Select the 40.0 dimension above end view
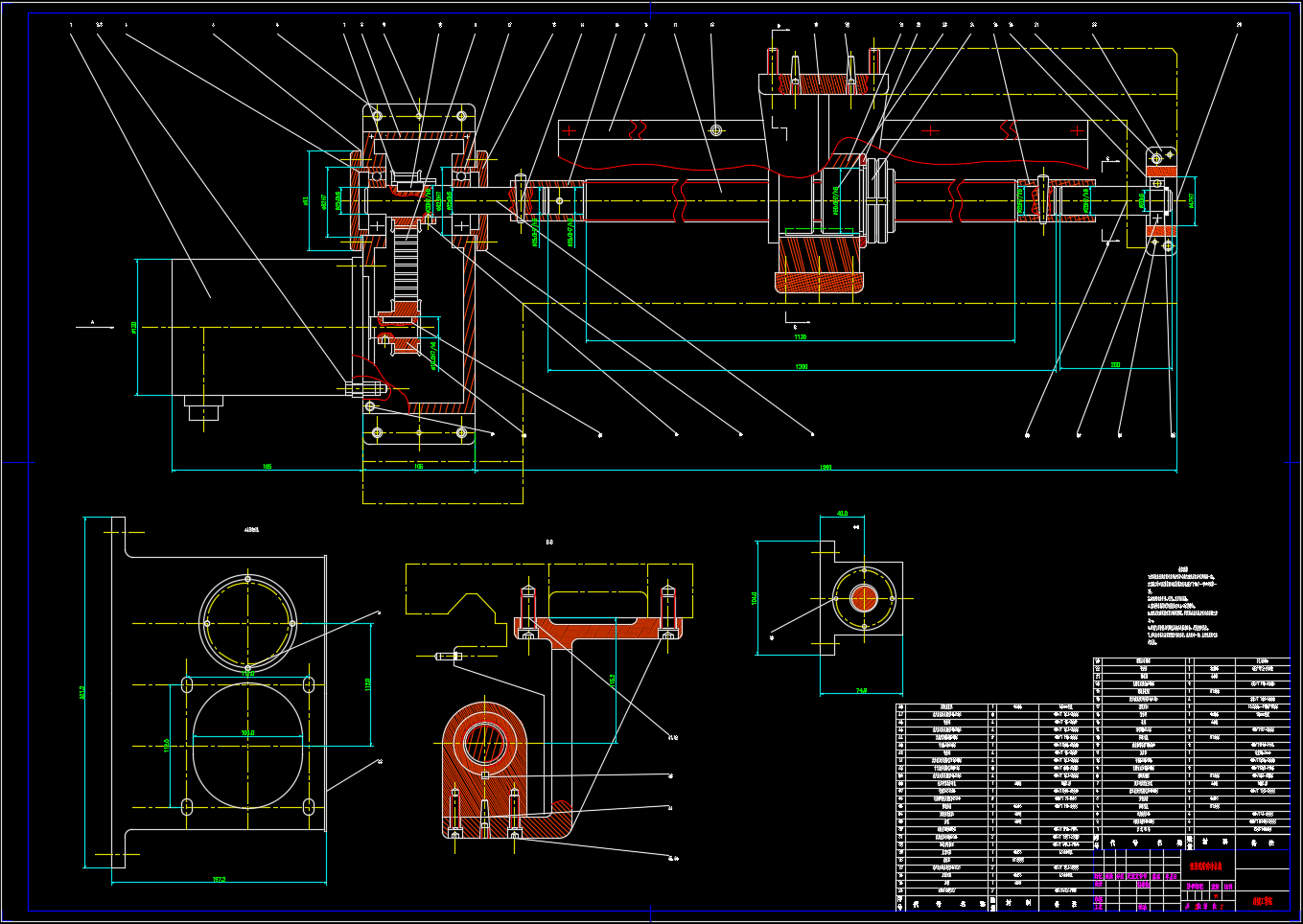1303x924 pixels. [x=842, y=514]
